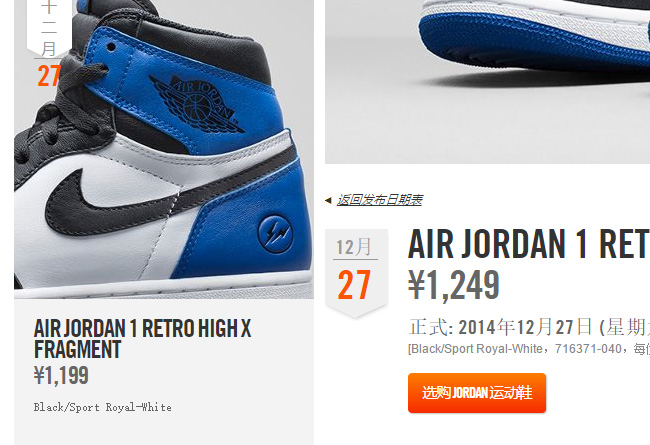The image size is (650, 445).
Task: Click the 正式: 2014年12月27日 release date line
Action: coord(529,327)
